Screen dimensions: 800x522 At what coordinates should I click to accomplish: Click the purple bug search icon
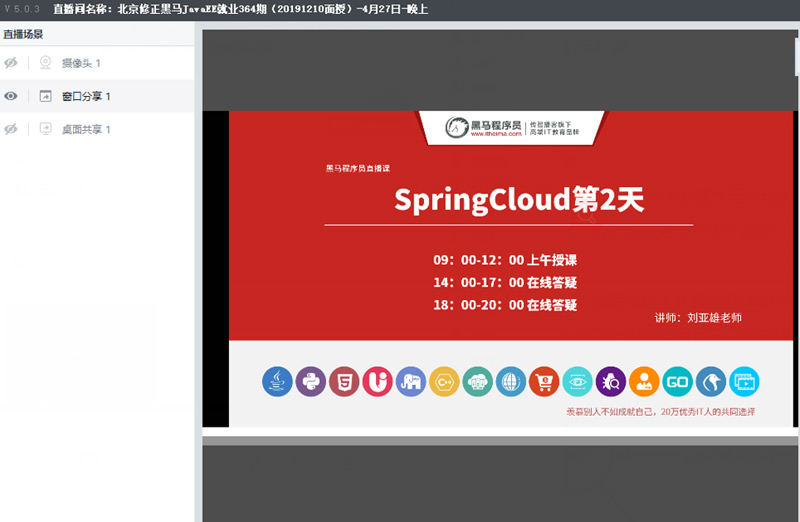click(x=611, y=382)
